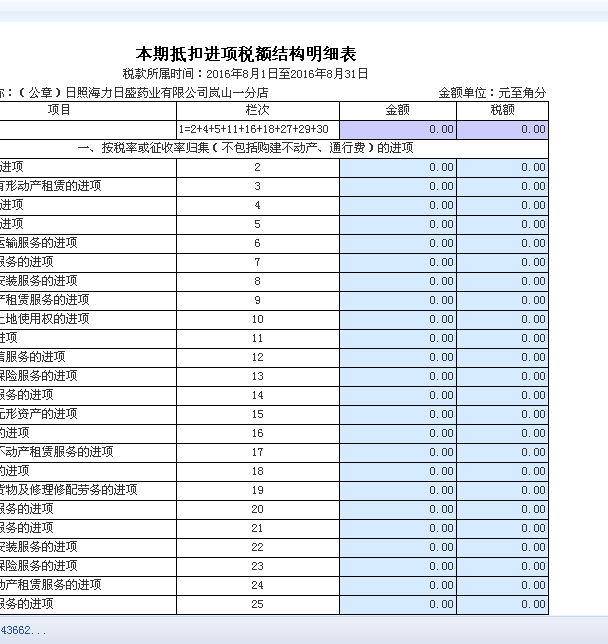Select the 金额 field for 栏次 20
This screenshot has height=644, width=608.
point(398,509)
